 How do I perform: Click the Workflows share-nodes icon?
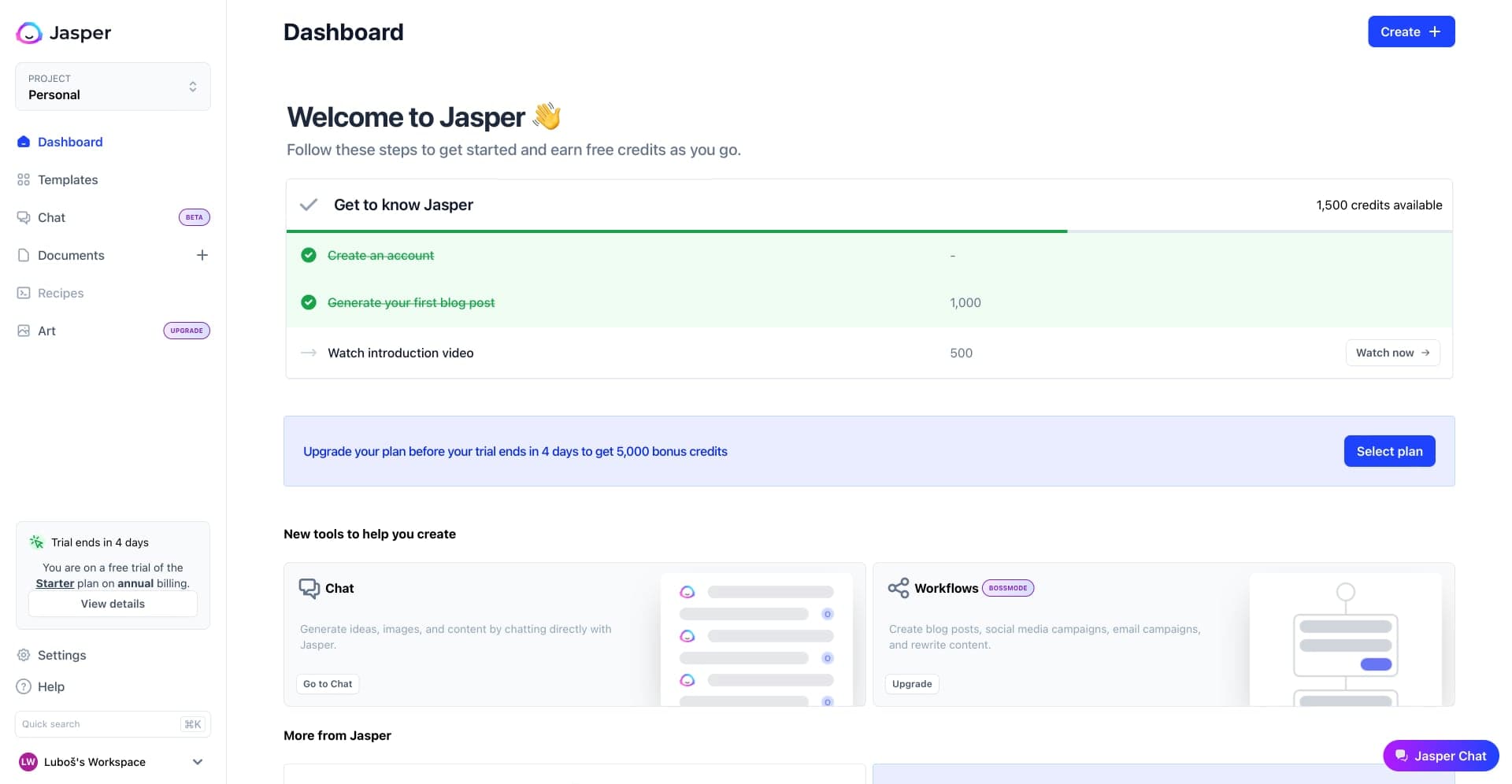(899, 588)
